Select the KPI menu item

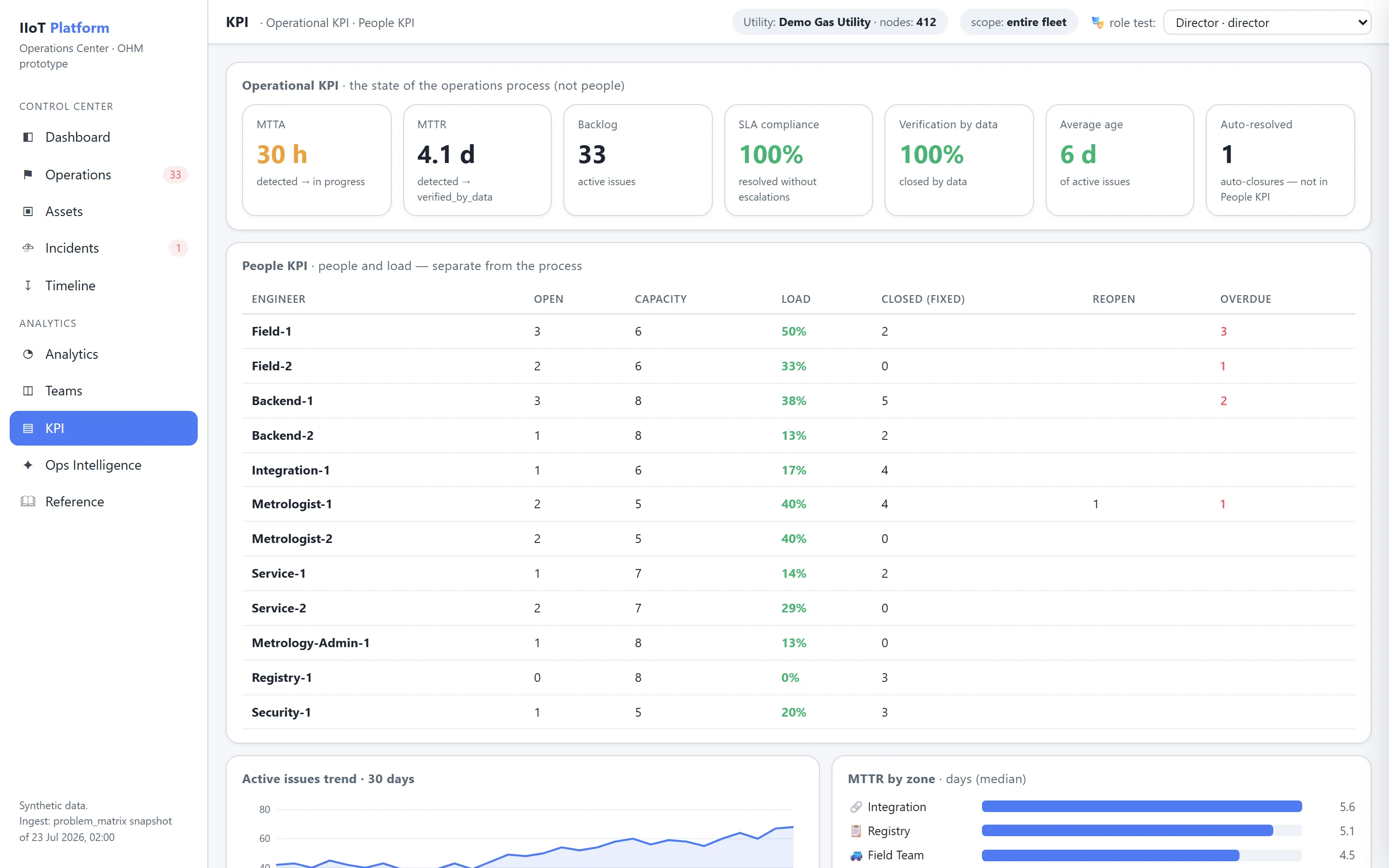(x=103, y=428)
